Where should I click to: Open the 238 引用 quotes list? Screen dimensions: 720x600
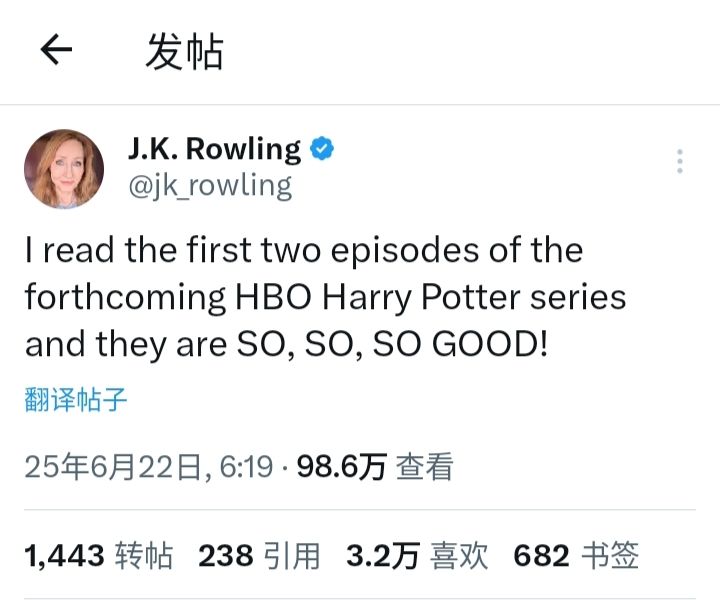click(259, 556)
